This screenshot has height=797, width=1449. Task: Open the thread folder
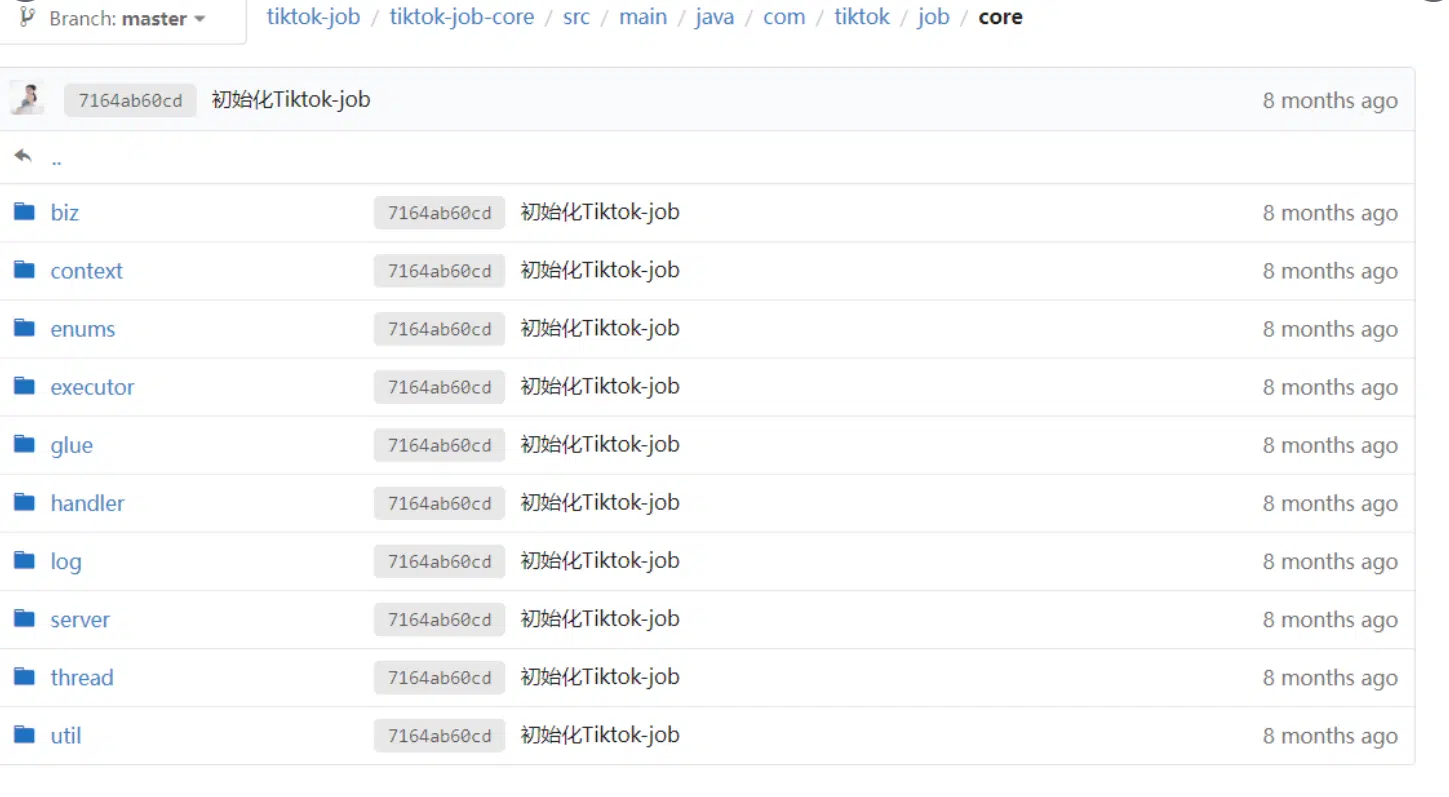coord(82,677)
